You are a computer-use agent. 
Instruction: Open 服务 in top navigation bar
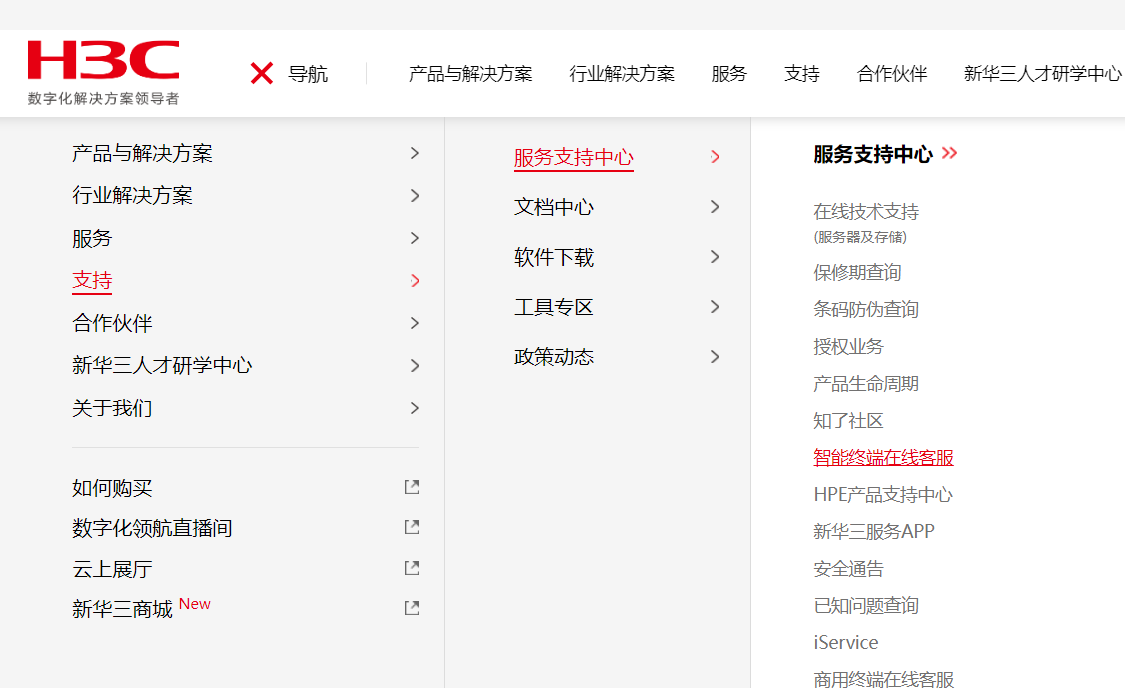point(729,73)
